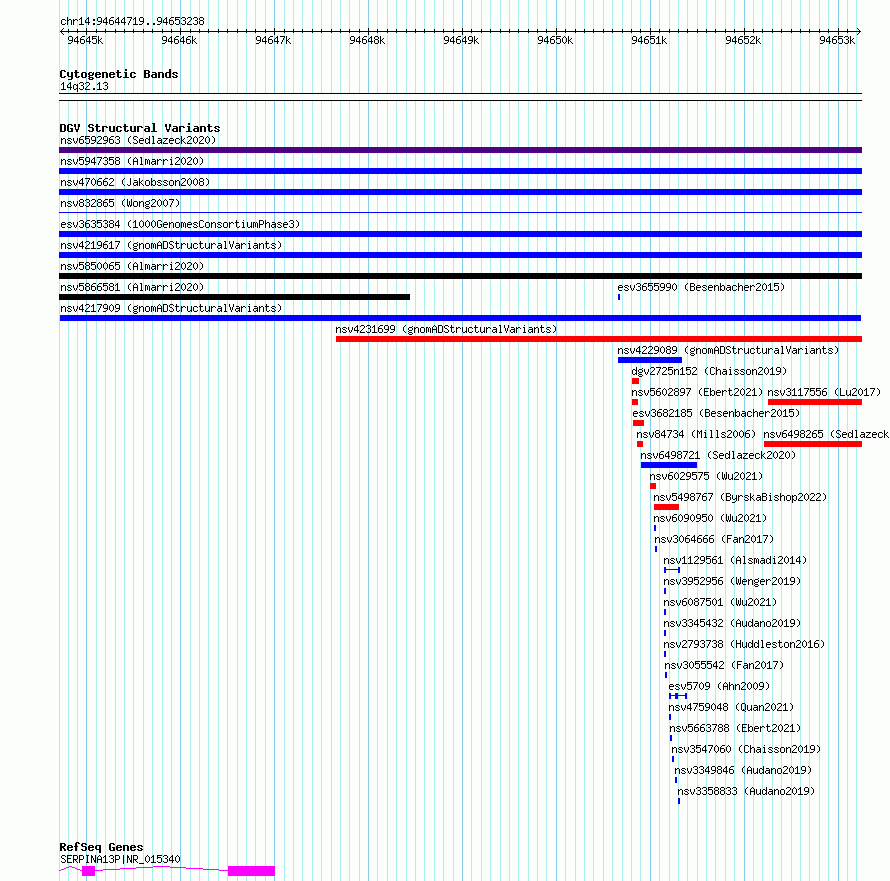The image size is (890, 881).
Task: Click the 94647k ruler position label
Action: click(273, 40)
